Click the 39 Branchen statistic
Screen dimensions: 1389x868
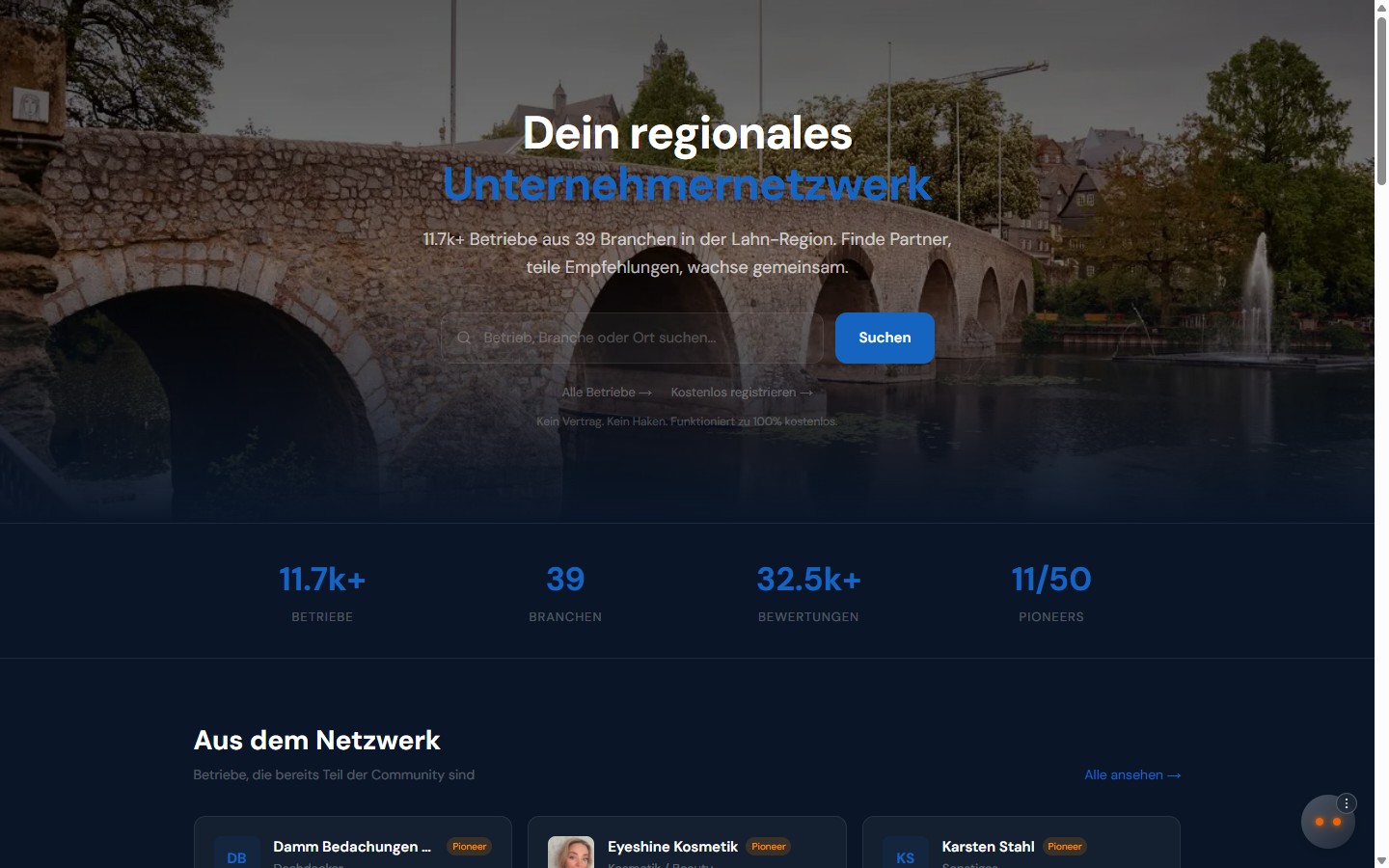[x=565, y=592]
